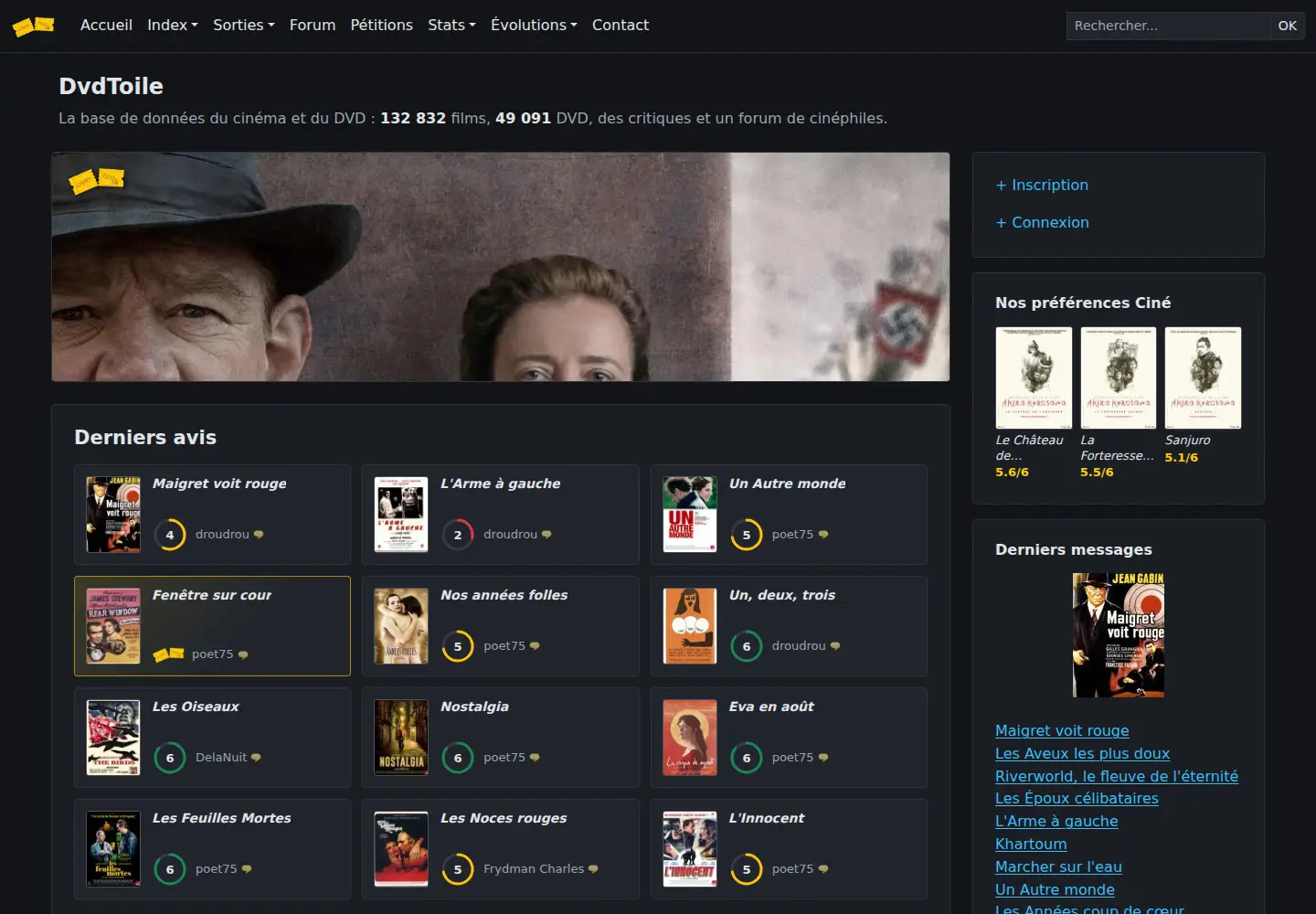Click the DvdToile logo in navbar
This screenshot has width=1316, height=914.
pos(34,26)
